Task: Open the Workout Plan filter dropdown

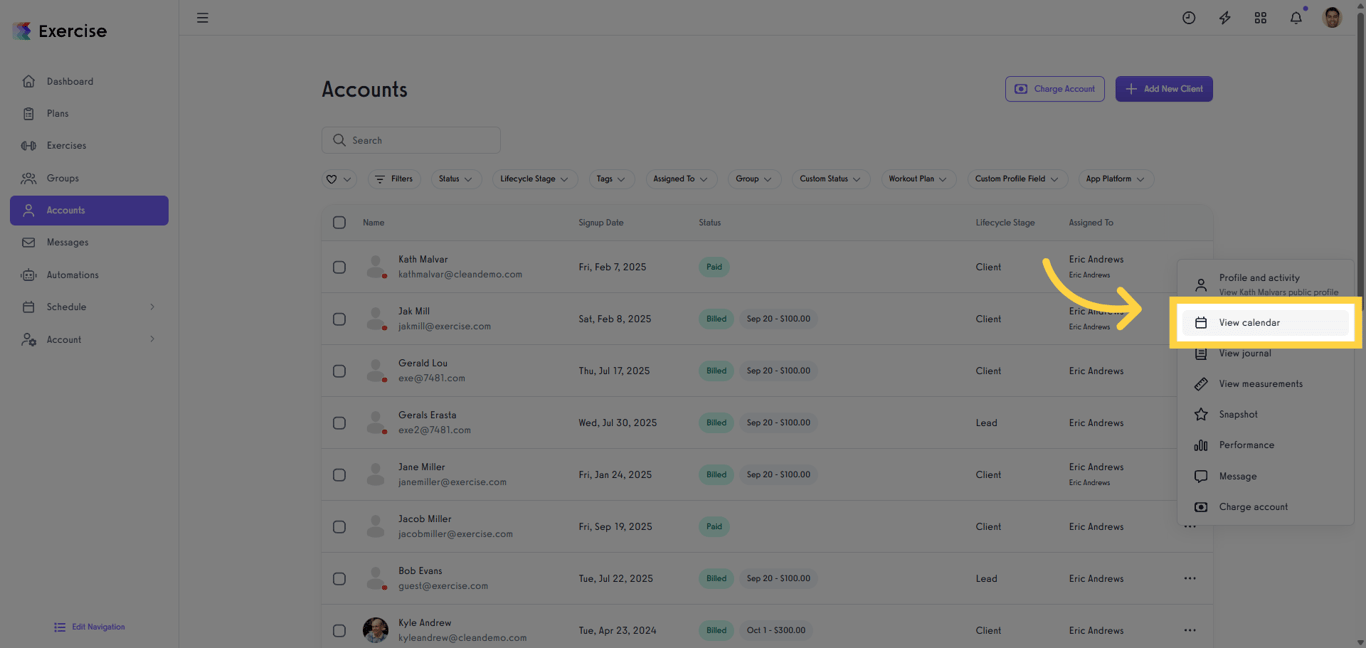Action: click(x=918, y=178)
